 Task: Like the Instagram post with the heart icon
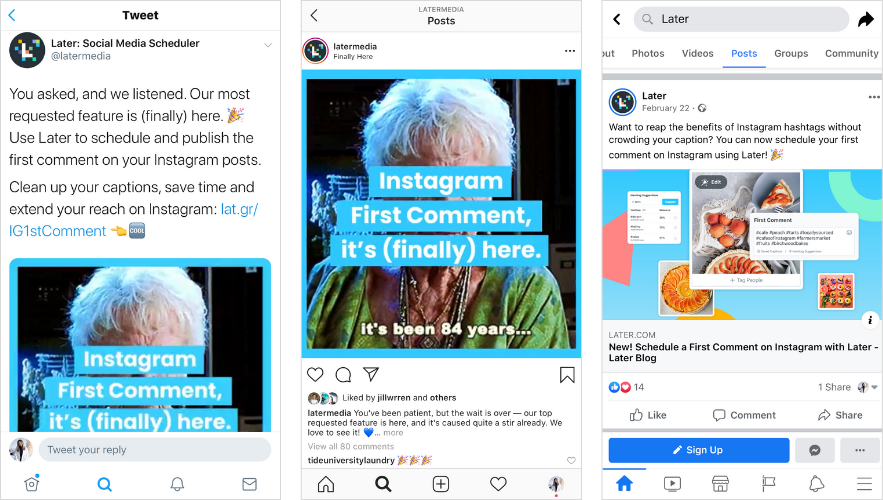click(315, 374)
